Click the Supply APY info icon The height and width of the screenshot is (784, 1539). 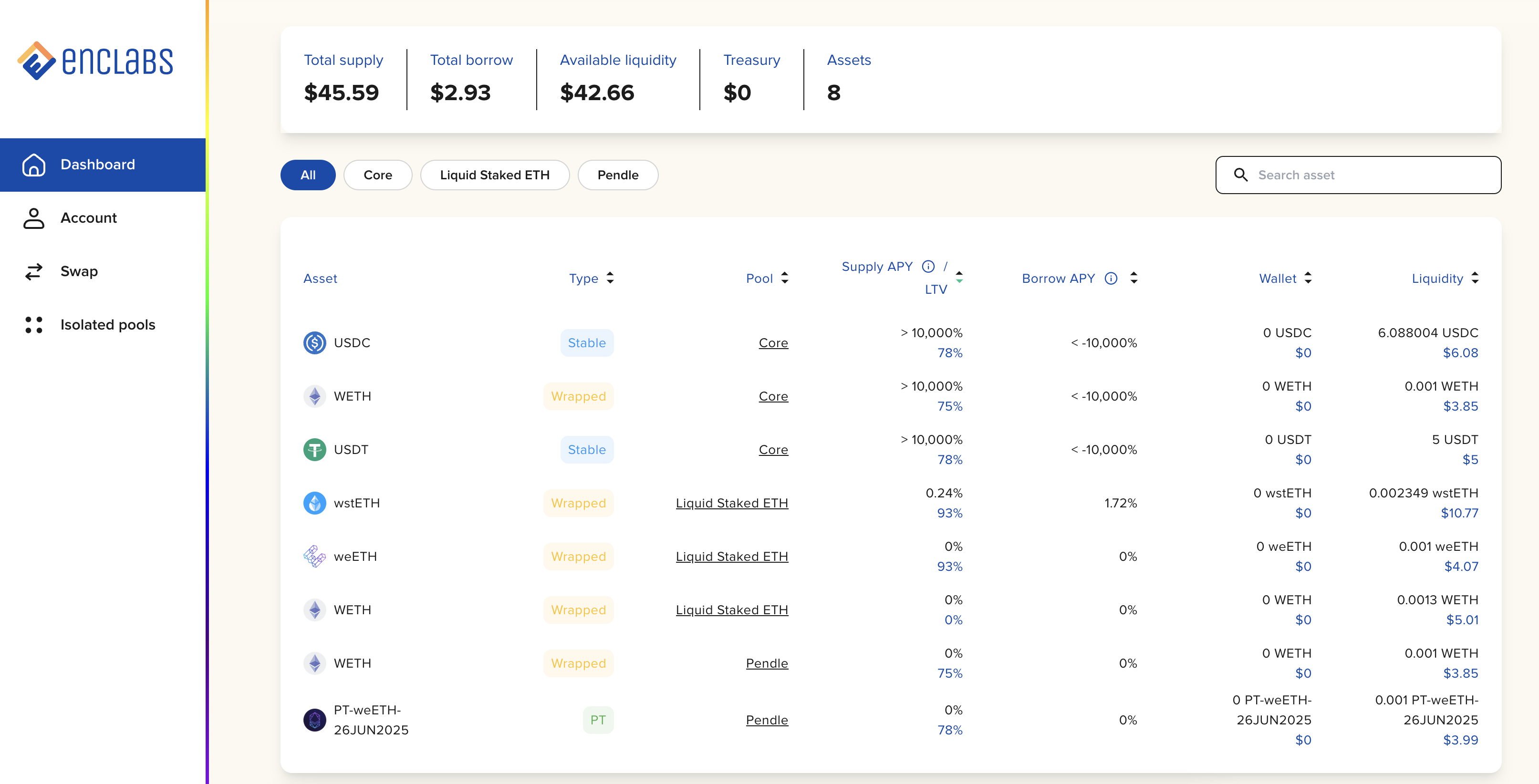[928, 266]
